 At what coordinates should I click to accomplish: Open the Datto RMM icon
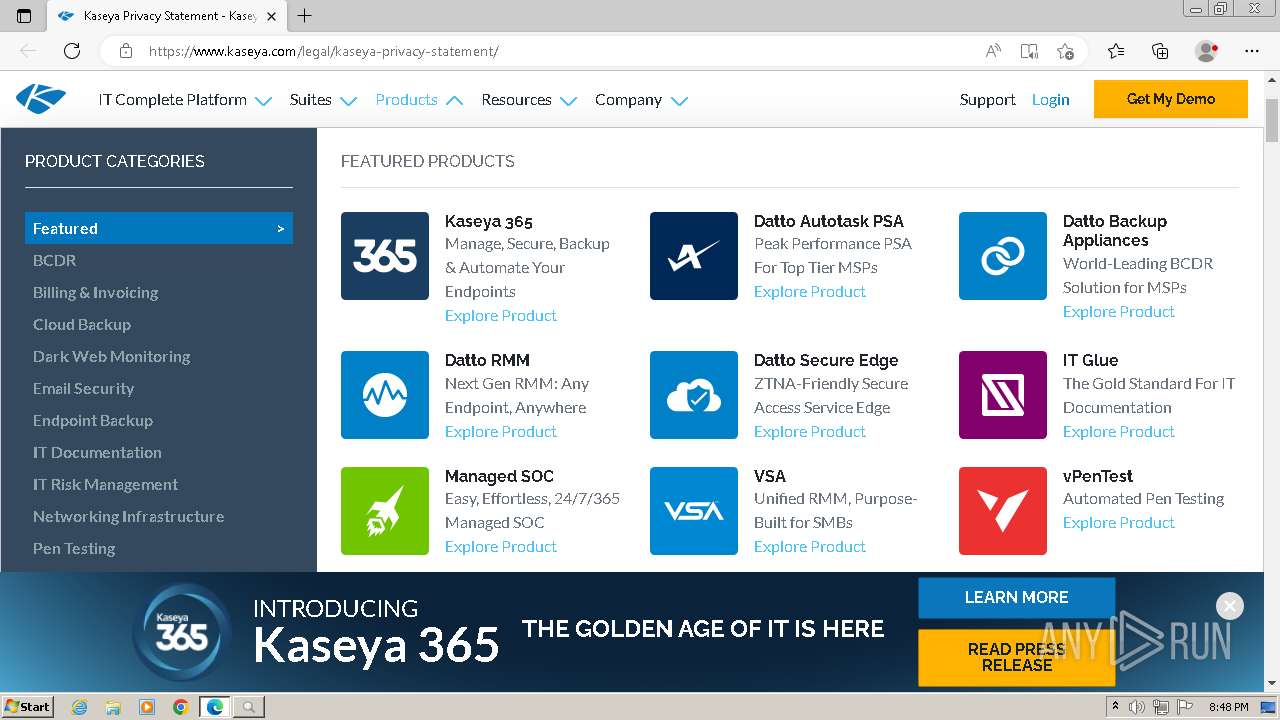[385, 395]
